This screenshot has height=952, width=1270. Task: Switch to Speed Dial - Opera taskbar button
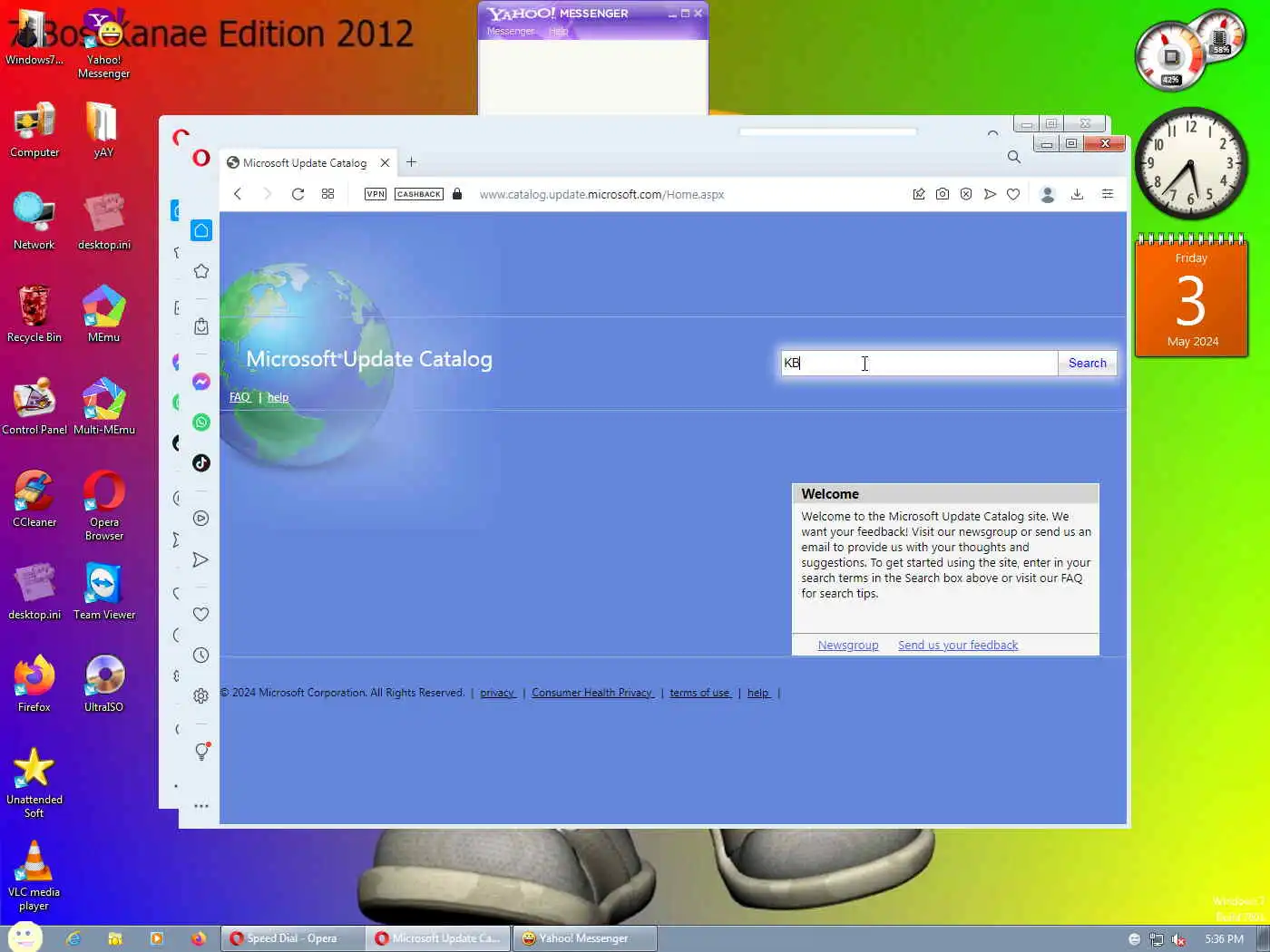tap(293, 938)
